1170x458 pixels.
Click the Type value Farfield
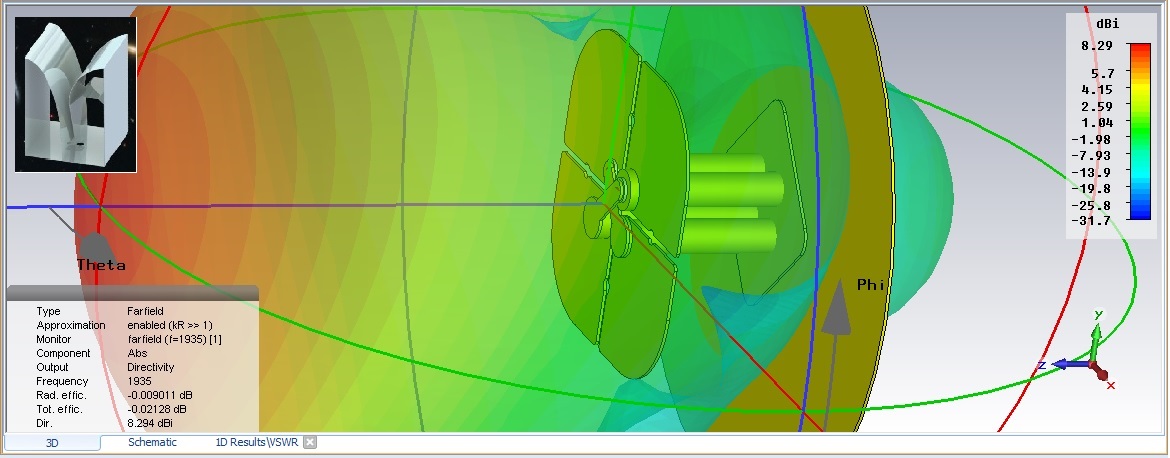pos(146,311)
